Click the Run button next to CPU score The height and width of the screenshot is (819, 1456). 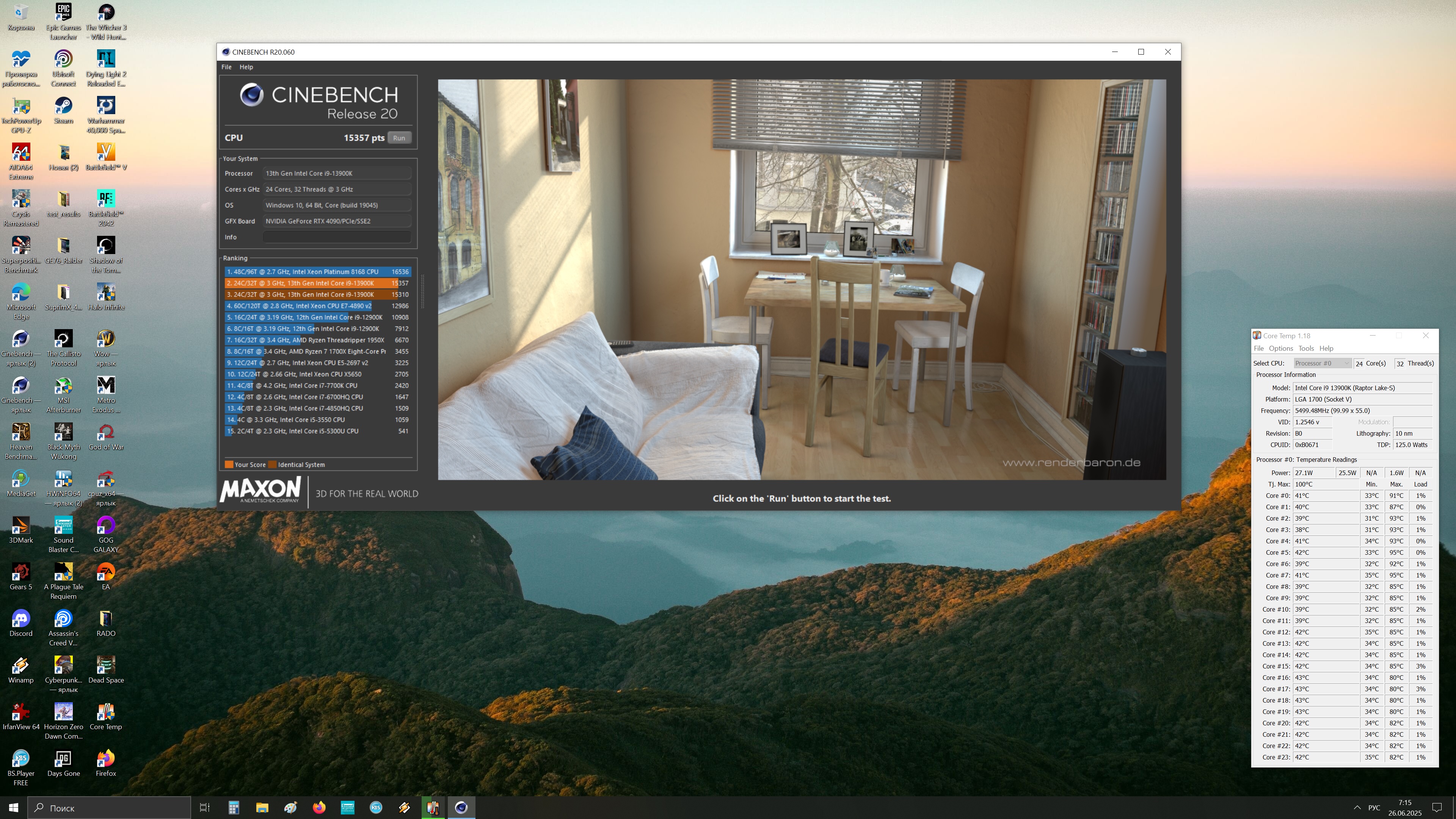399,138
